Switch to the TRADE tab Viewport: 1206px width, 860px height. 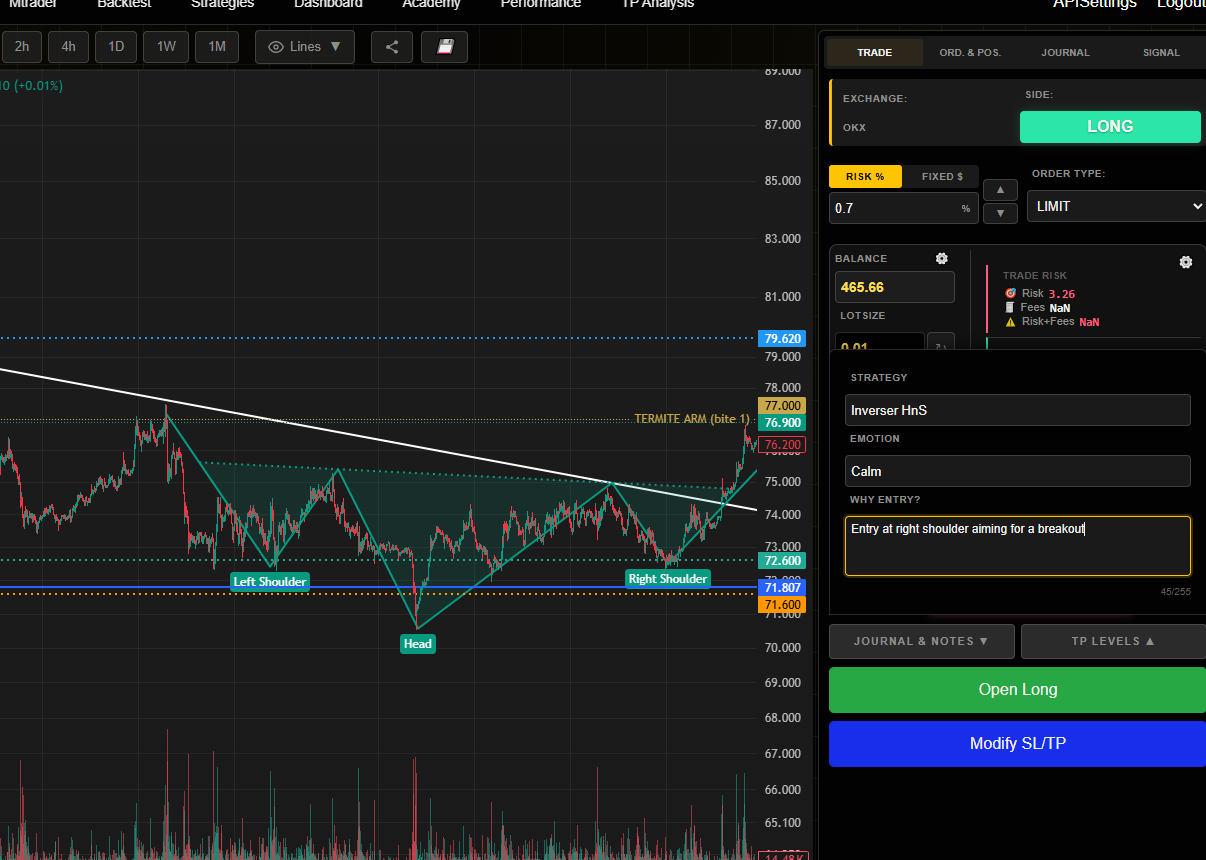[875, 52]
